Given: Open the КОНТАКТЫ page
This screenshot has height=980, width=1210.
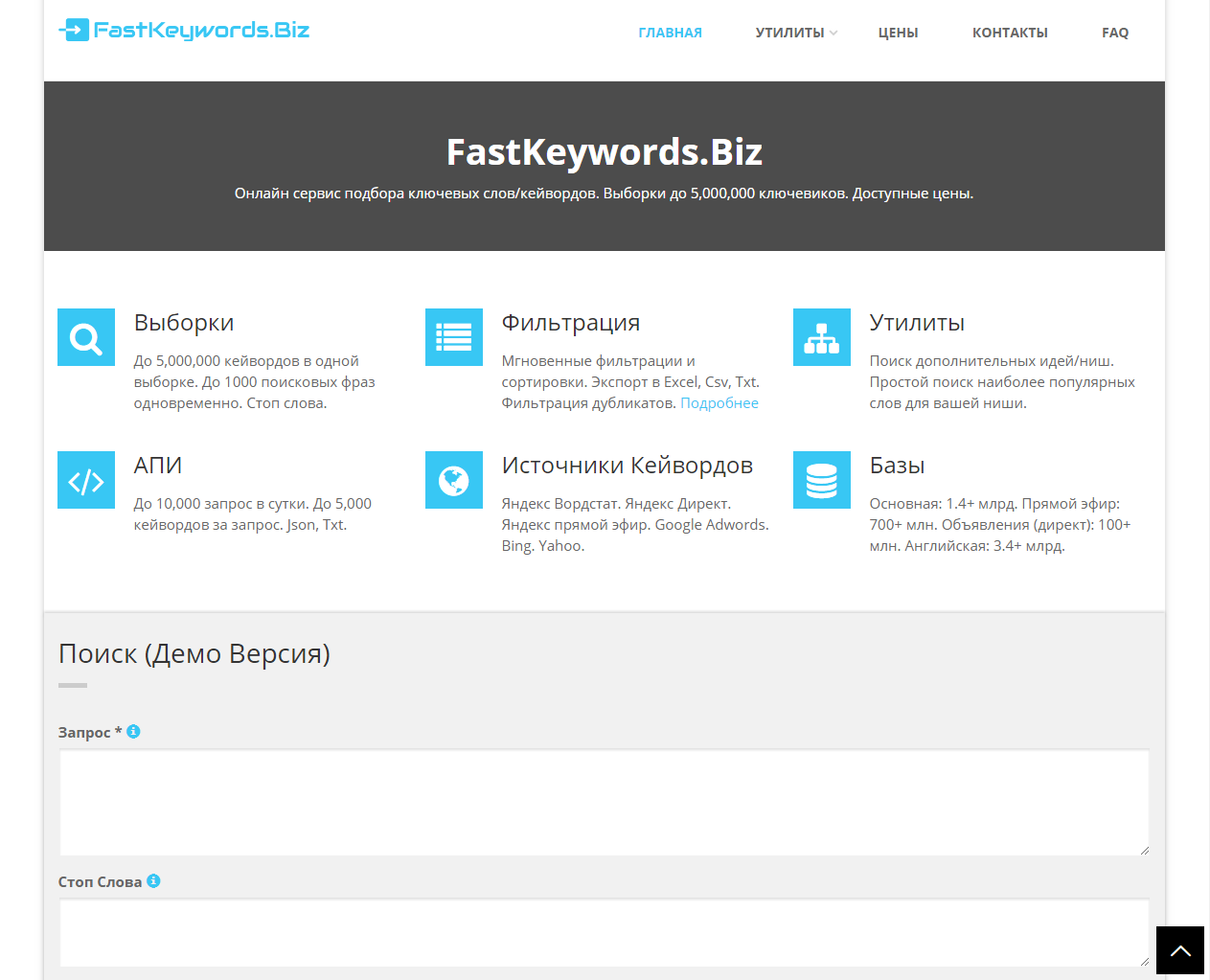Looking at the screenshot, I should point(1010,32).
